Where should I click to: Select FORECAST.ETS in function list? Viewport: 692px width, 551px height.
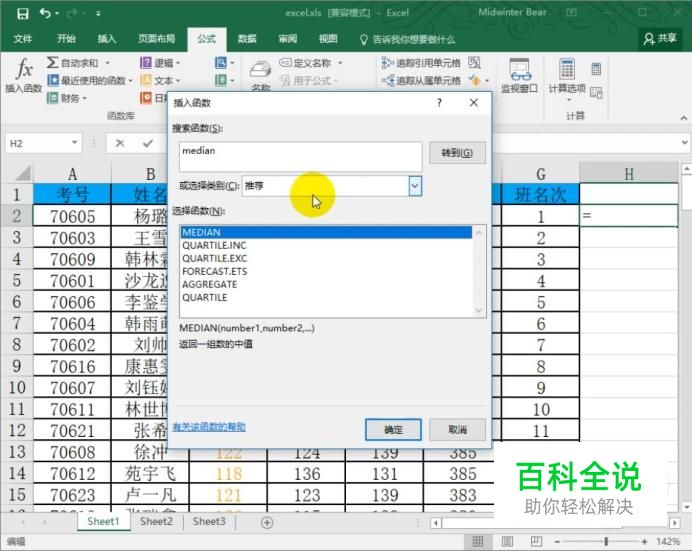point(327,271)
